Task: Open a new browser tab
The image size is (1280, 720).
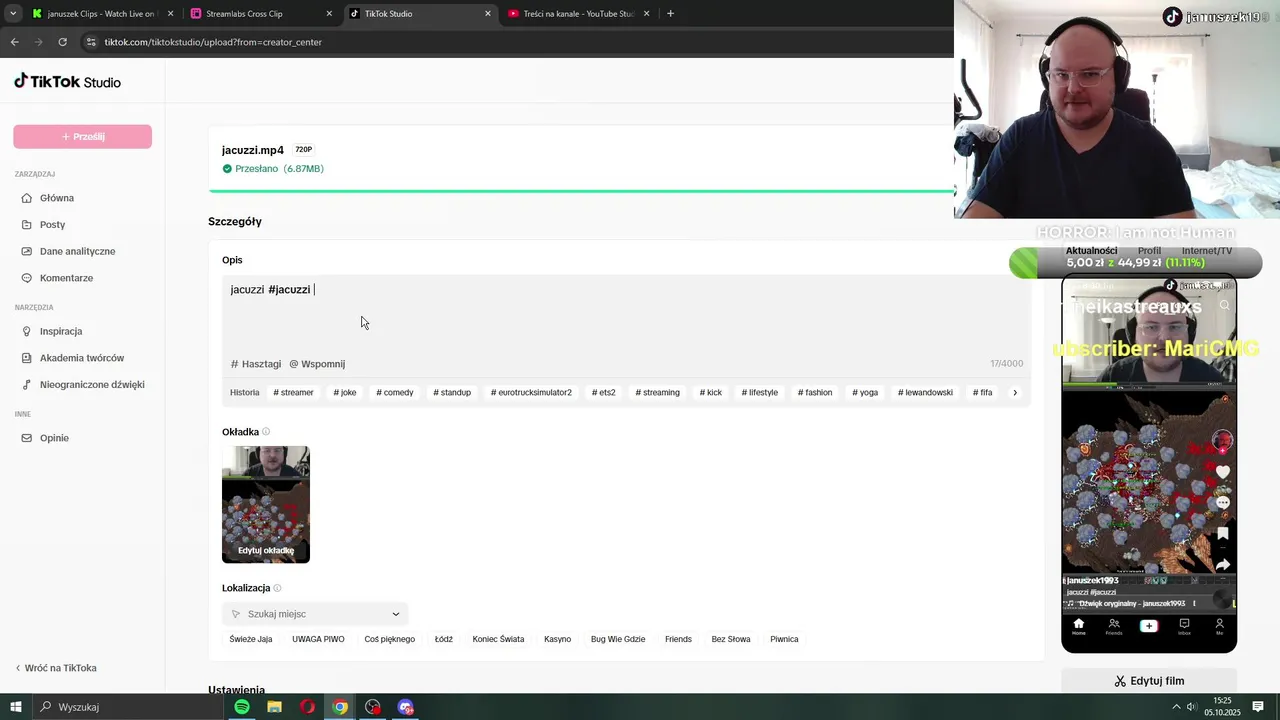Action: [670, 14]
